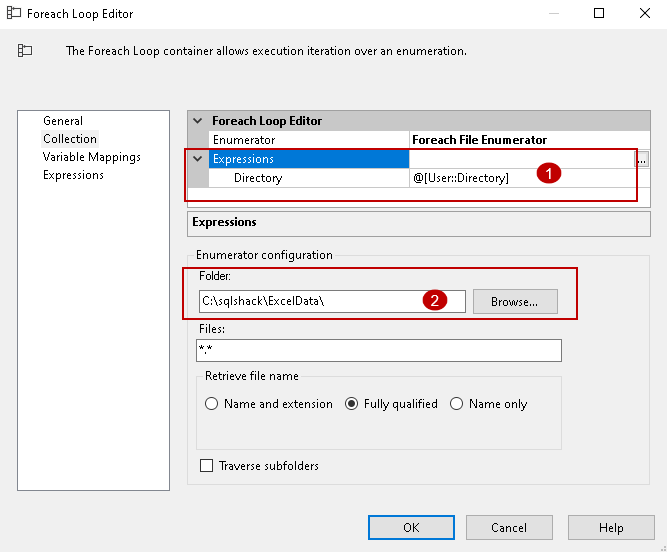Click the Foreach Loop Editor title bar icon
The image size is (667, 552).
14,14
